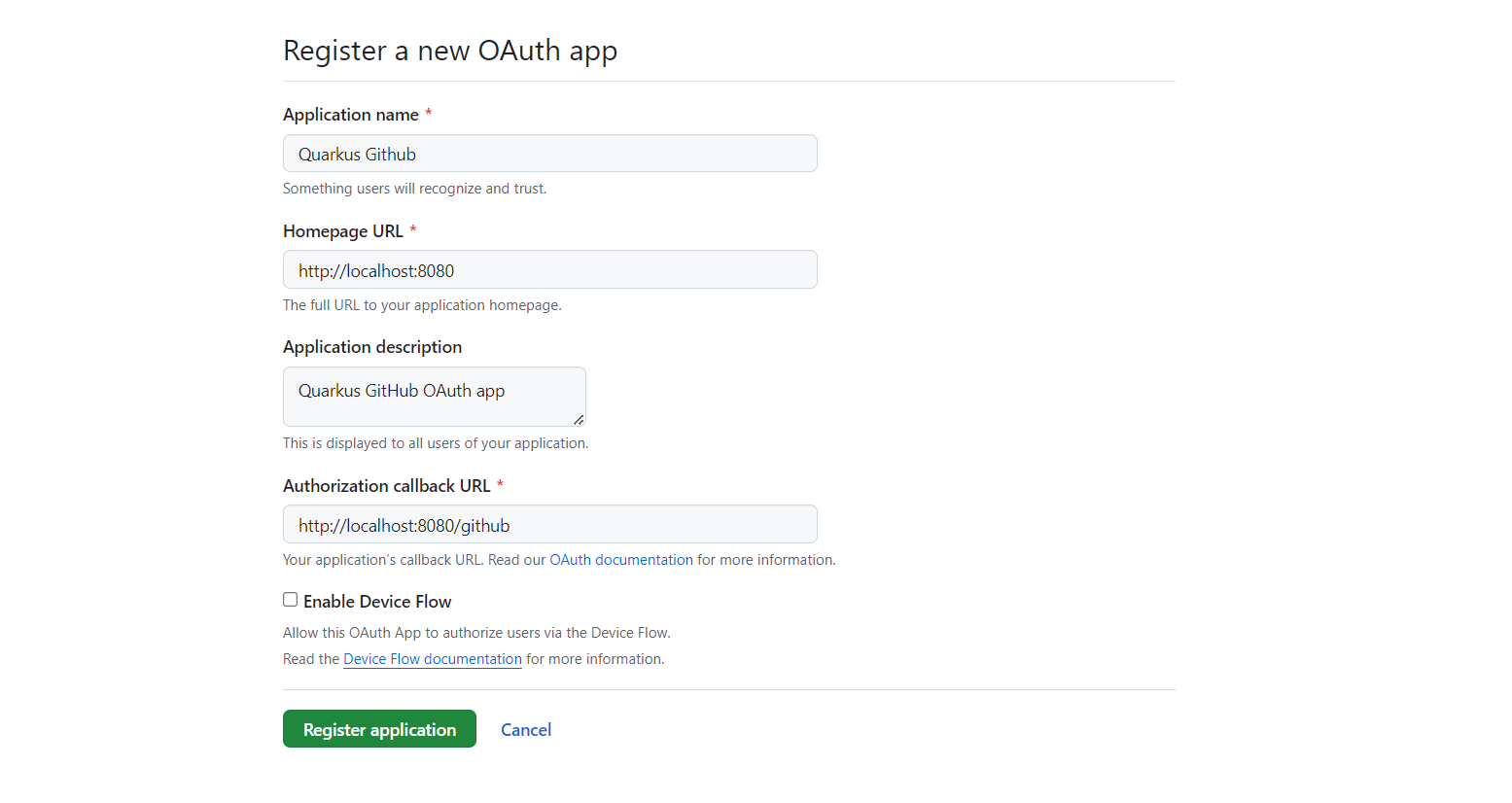
Task: Enable the Device Flow checkbox
Action: coord(290,600)
